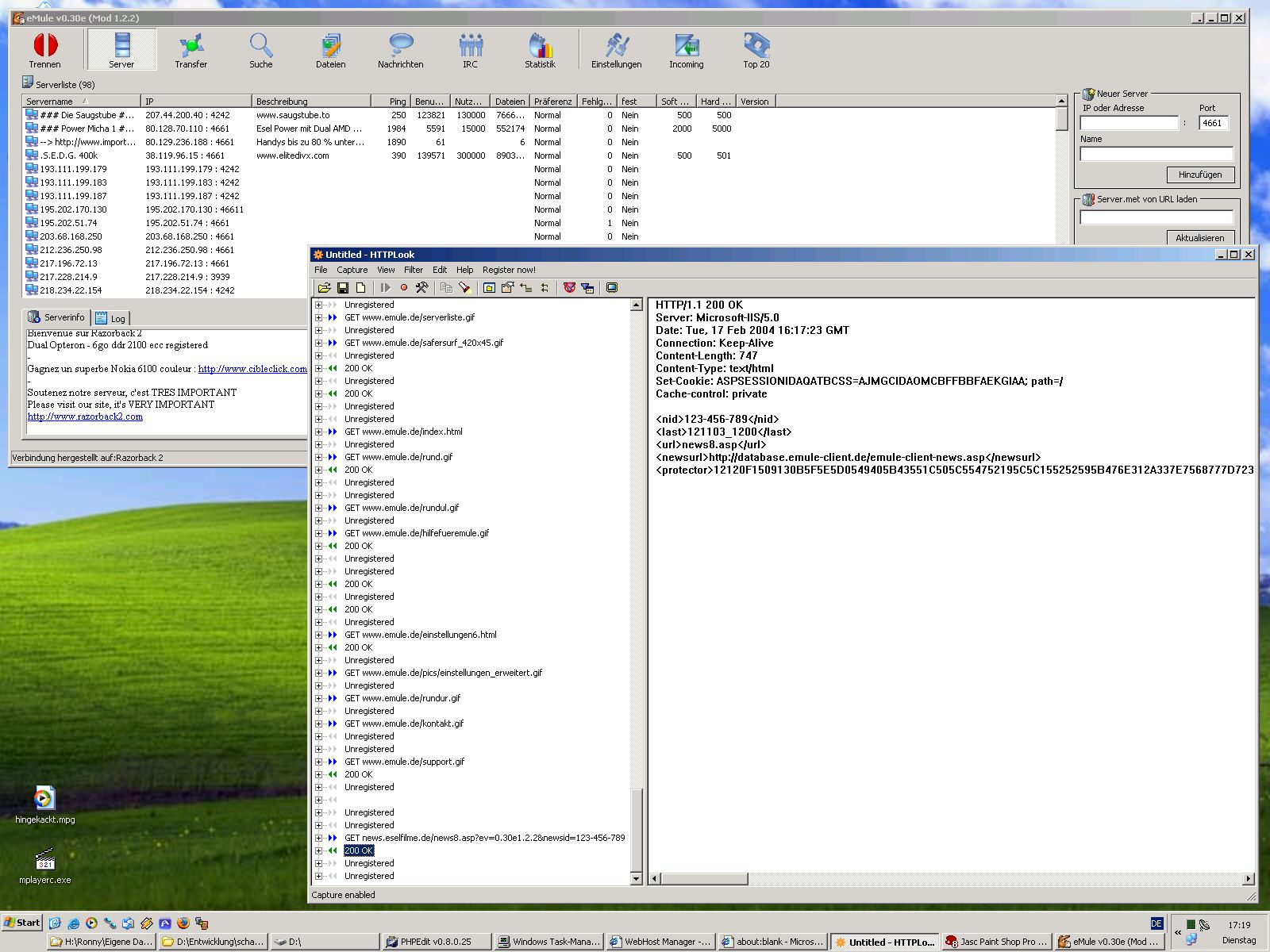Switch to the Log tab in eMule
Viewport: 1270px width, 952px height.
111,318
